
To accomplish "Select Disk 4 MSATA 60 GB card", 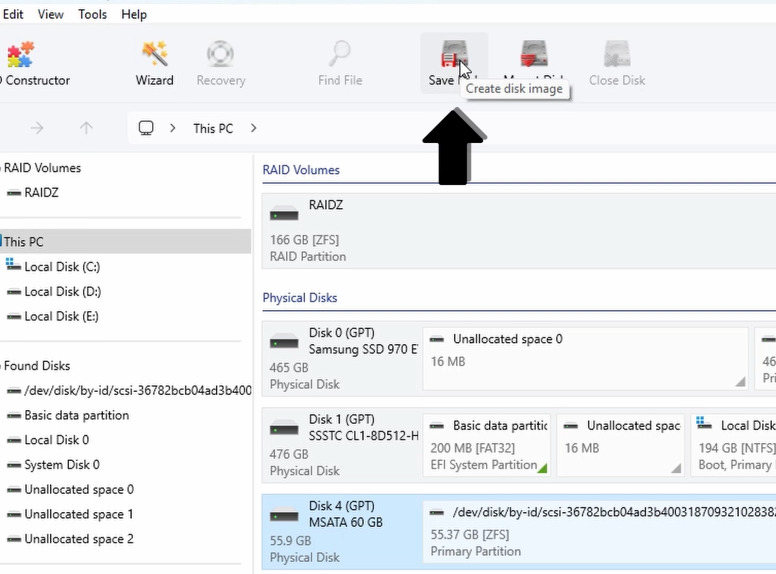I will 341,532.
